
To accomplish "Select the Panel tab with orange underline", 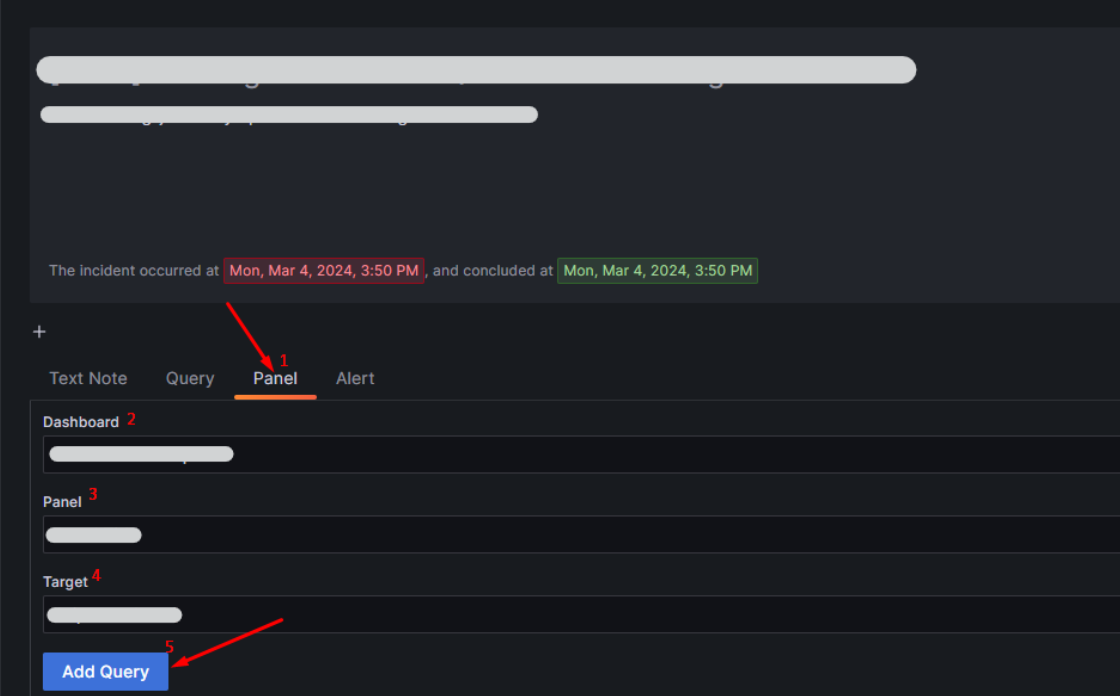I will [x=275, y=379].
